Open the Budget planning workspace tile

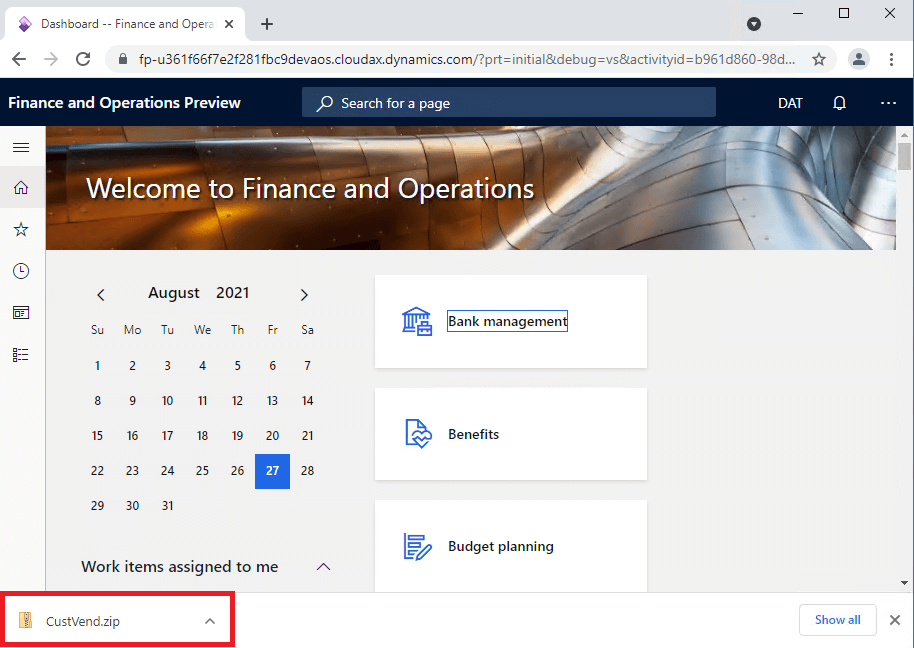[x=511, y=546]
